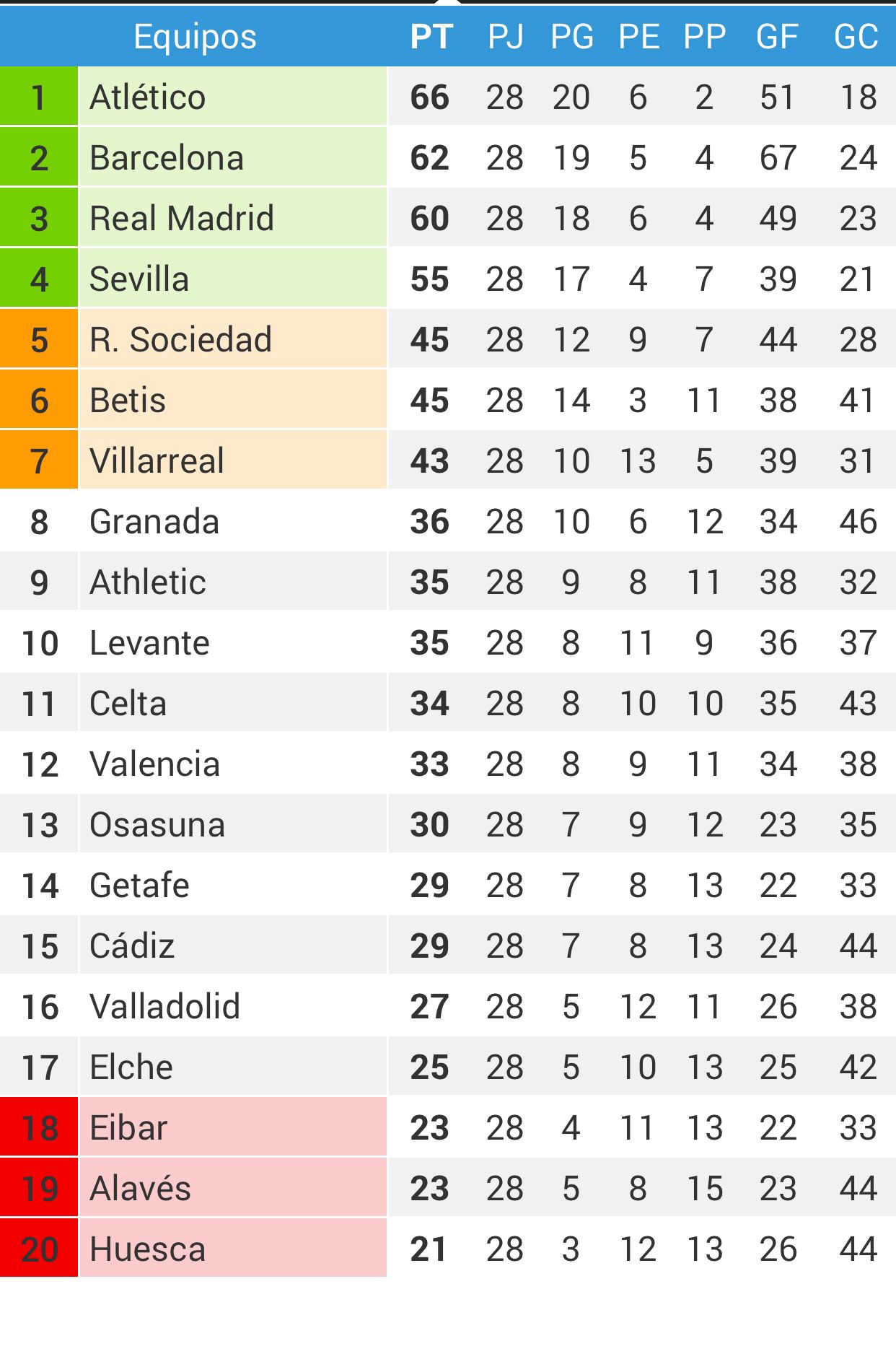Viewport: 896px width, 1354px height.
Task: Tap the GC column header
Action: tap(856, 36)
